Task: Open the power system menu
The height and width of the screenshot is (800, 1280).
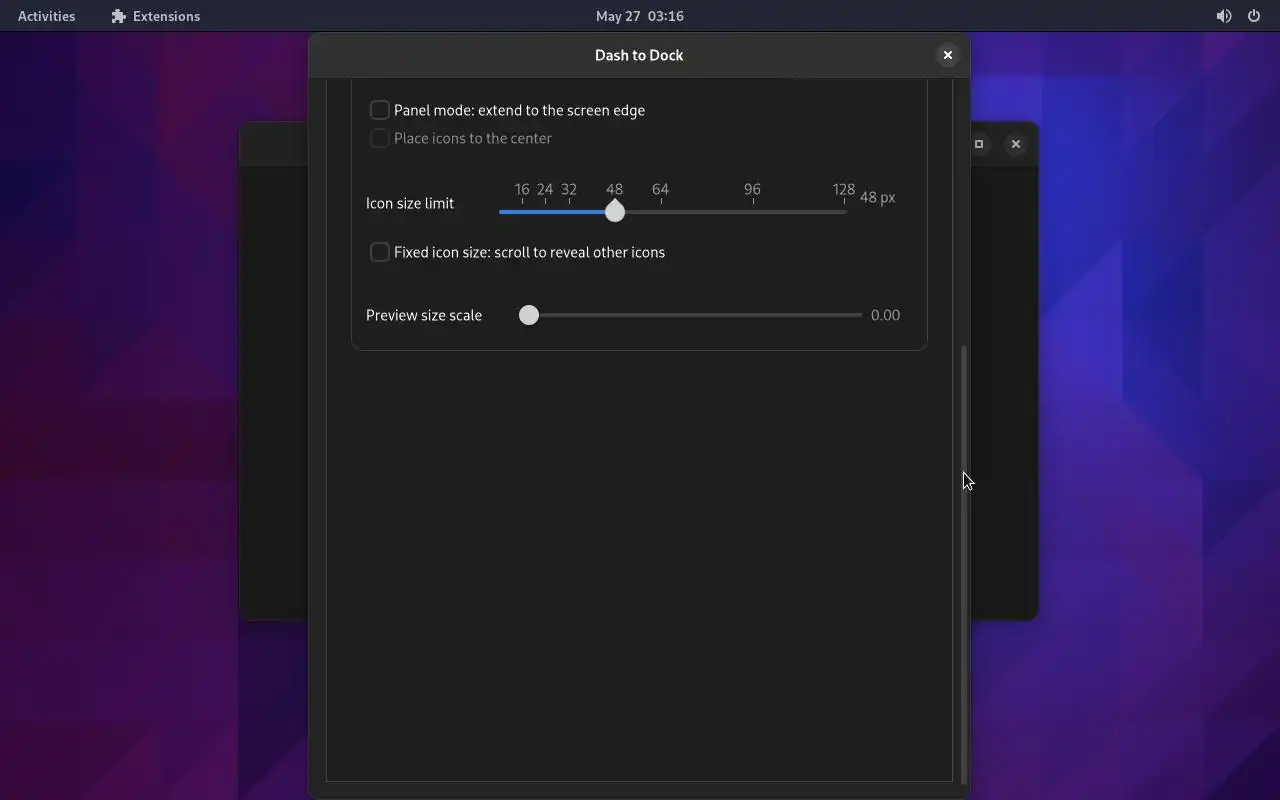Action: (1254, 16)
